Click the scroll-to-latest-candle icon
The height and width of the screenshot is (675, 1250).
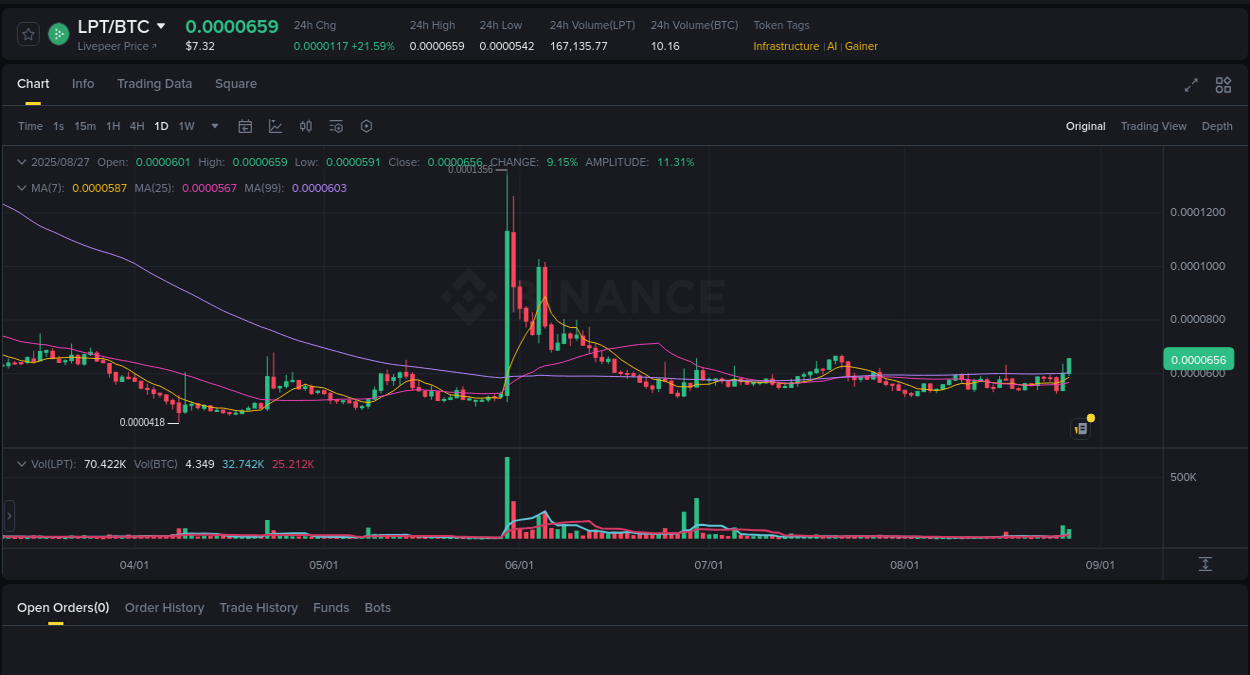[x=1206, y=564]
